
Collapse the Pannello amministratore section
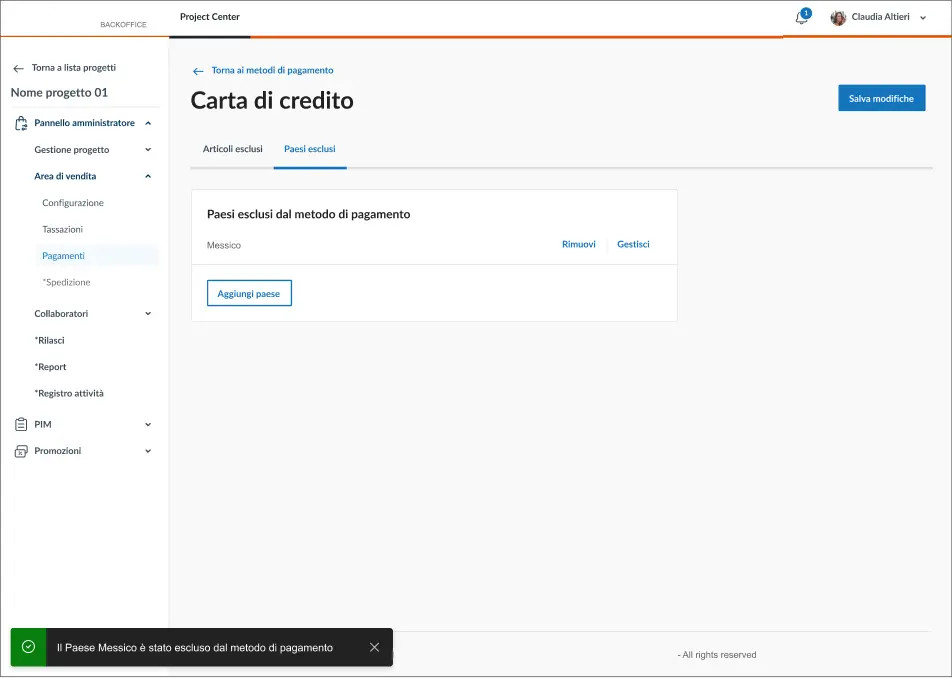(x=148, y=123)
